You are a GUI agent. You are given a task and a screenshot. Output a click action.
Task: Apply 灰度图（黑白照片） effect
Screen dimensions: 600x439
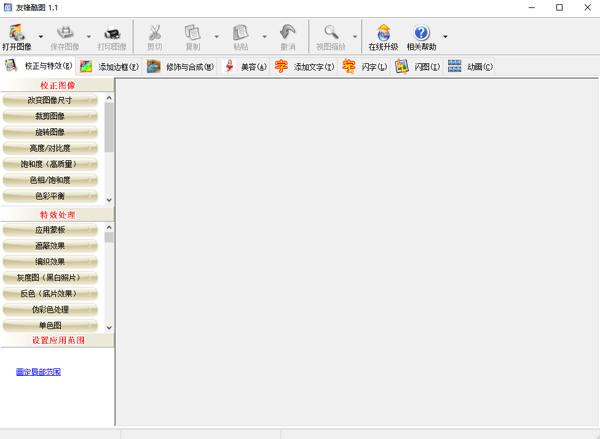[x=50, y=278]
